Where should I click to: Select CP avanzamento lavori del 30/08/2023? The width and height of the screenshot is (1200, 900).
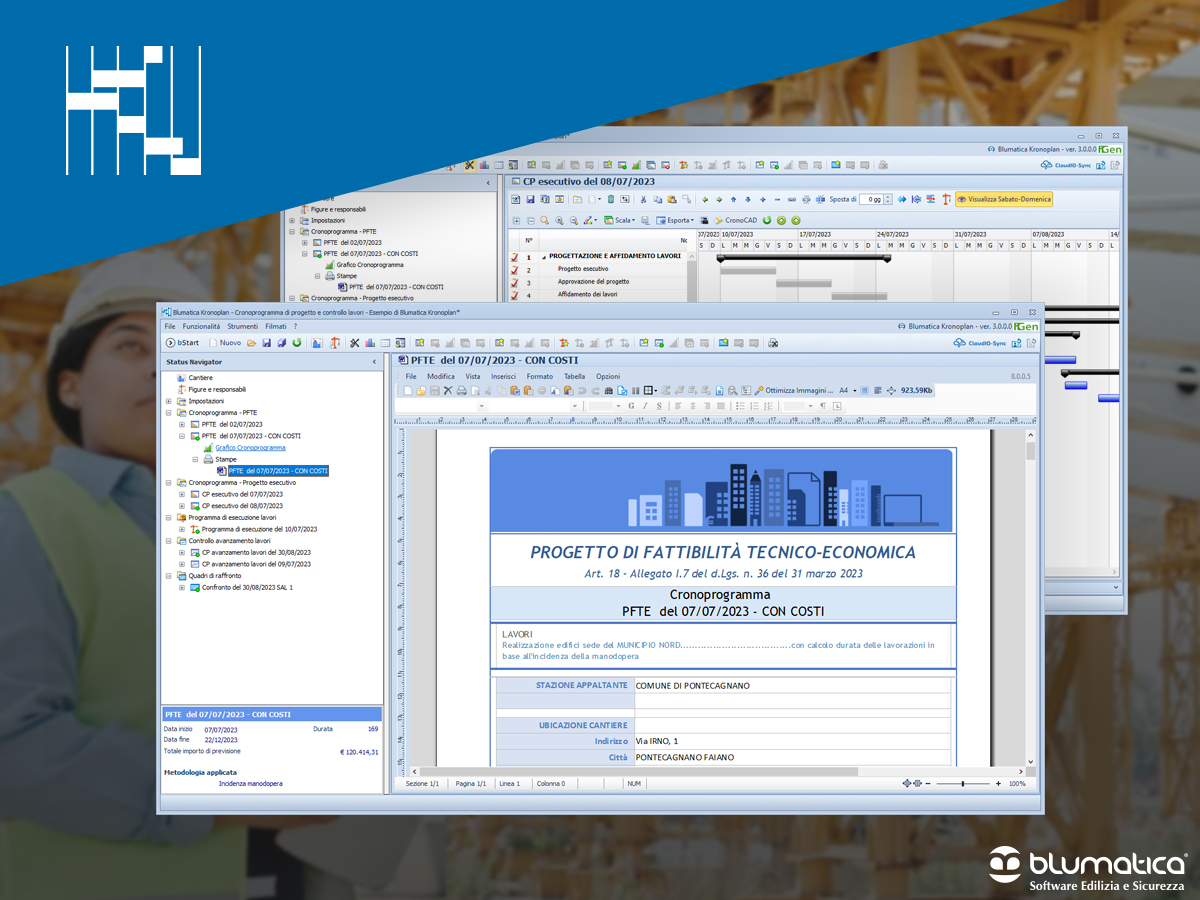[x=256, y=553]
